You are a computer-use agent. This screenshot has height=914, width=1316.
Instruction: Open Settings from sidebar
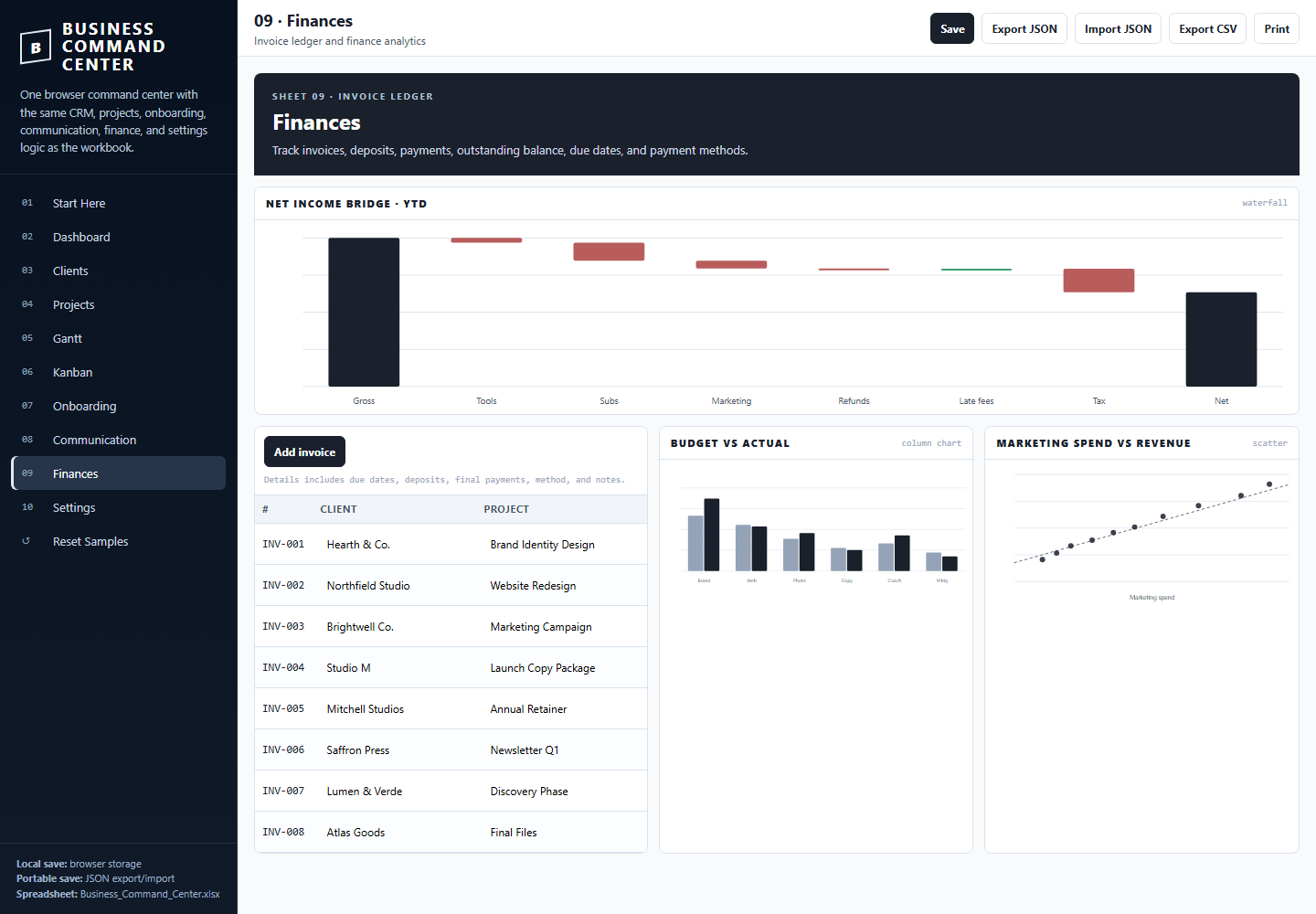(x=118, y=507)
